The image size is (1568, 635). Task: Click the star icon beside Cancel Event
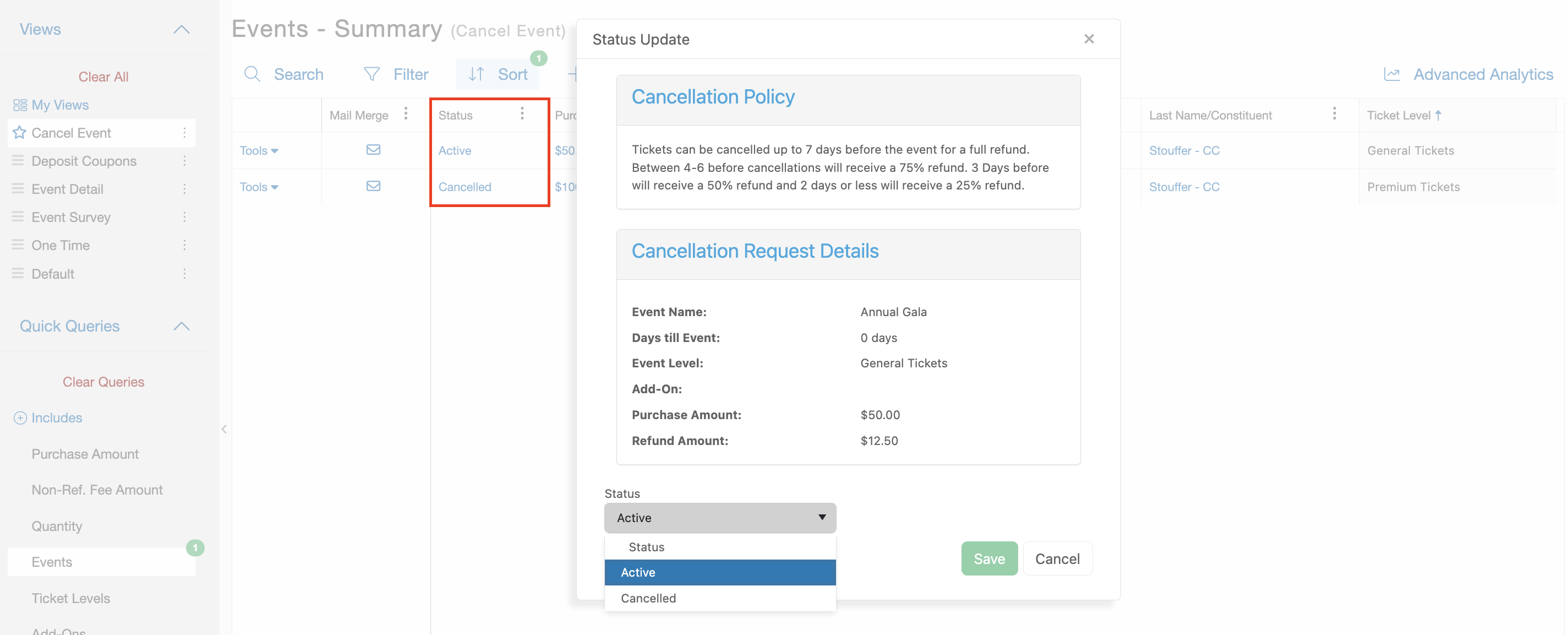click(19, 133)
